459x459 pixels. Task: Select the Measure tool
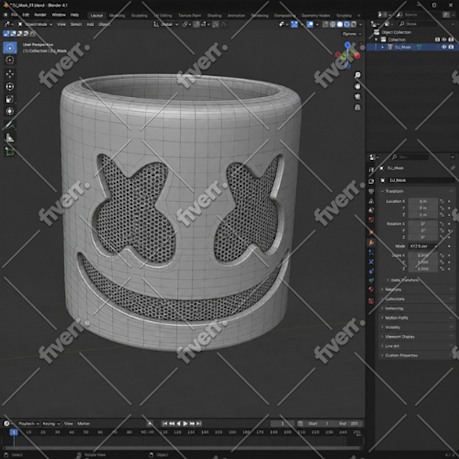point(10,138)
